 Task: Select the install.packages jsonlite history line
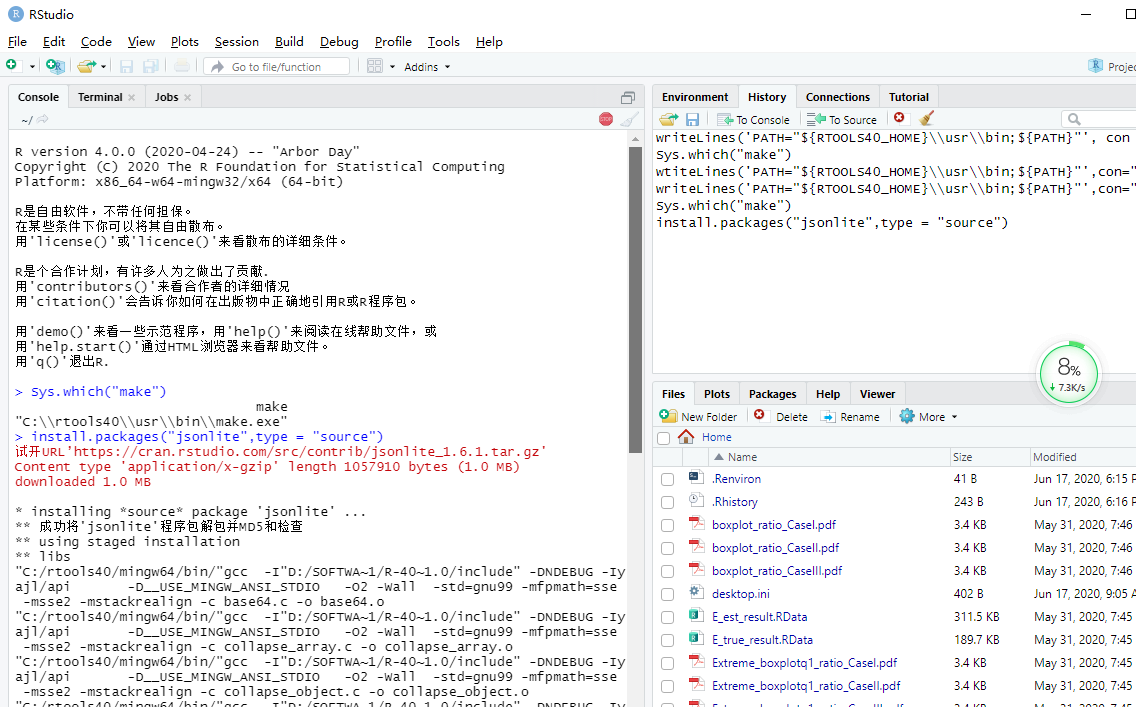(x=832, y=222)
